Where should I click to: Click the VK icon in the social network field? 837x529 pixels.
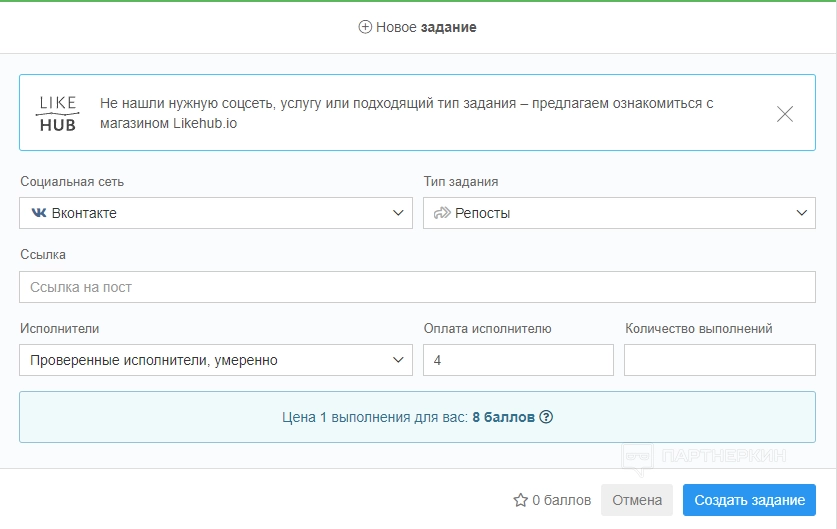click(39, 213)
